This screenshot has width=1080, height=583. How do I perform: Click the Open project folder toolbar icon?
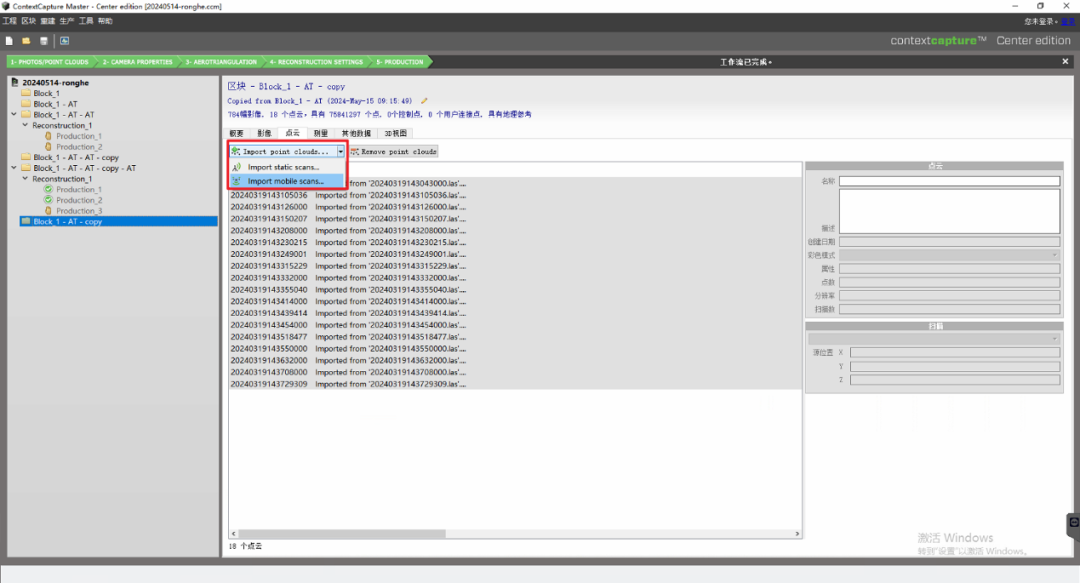(x=26, y=41)
